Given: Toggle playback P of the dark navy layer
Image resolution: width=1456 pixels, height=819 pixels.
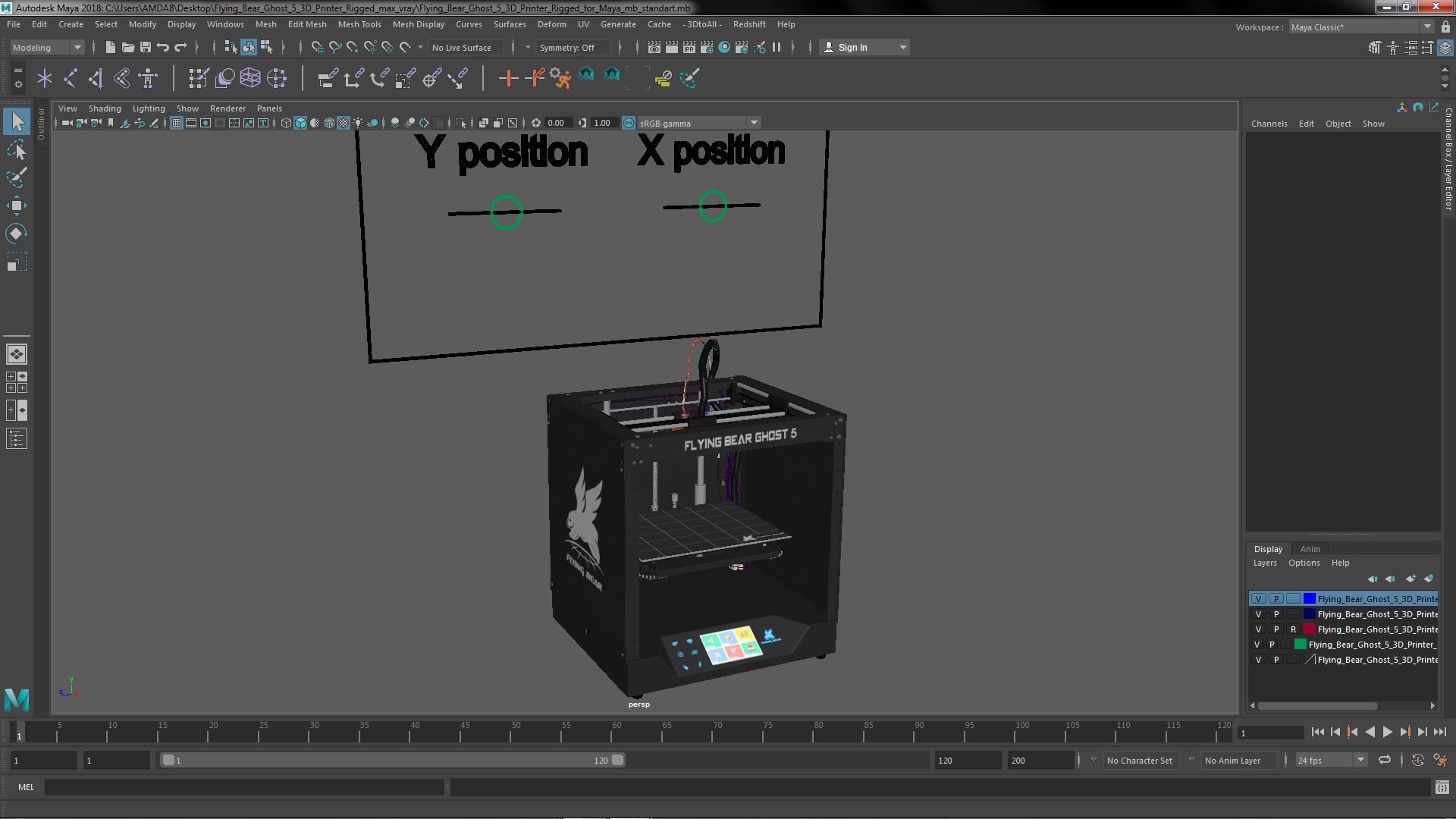Looking at the screenshot, I should tap(1276, 614).
